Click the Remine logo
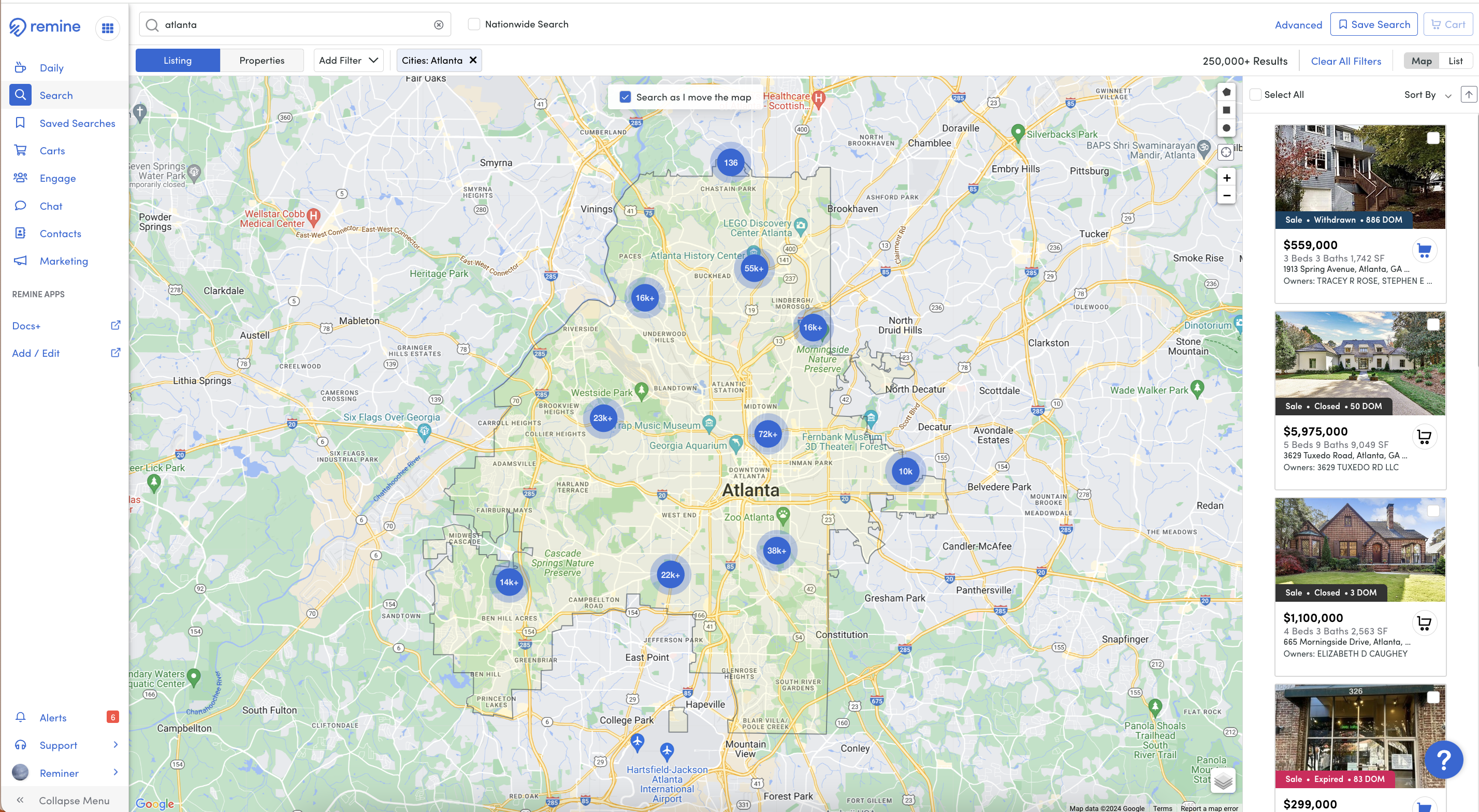The height and width of the screenshot is (812, 1479). (45, 26)
